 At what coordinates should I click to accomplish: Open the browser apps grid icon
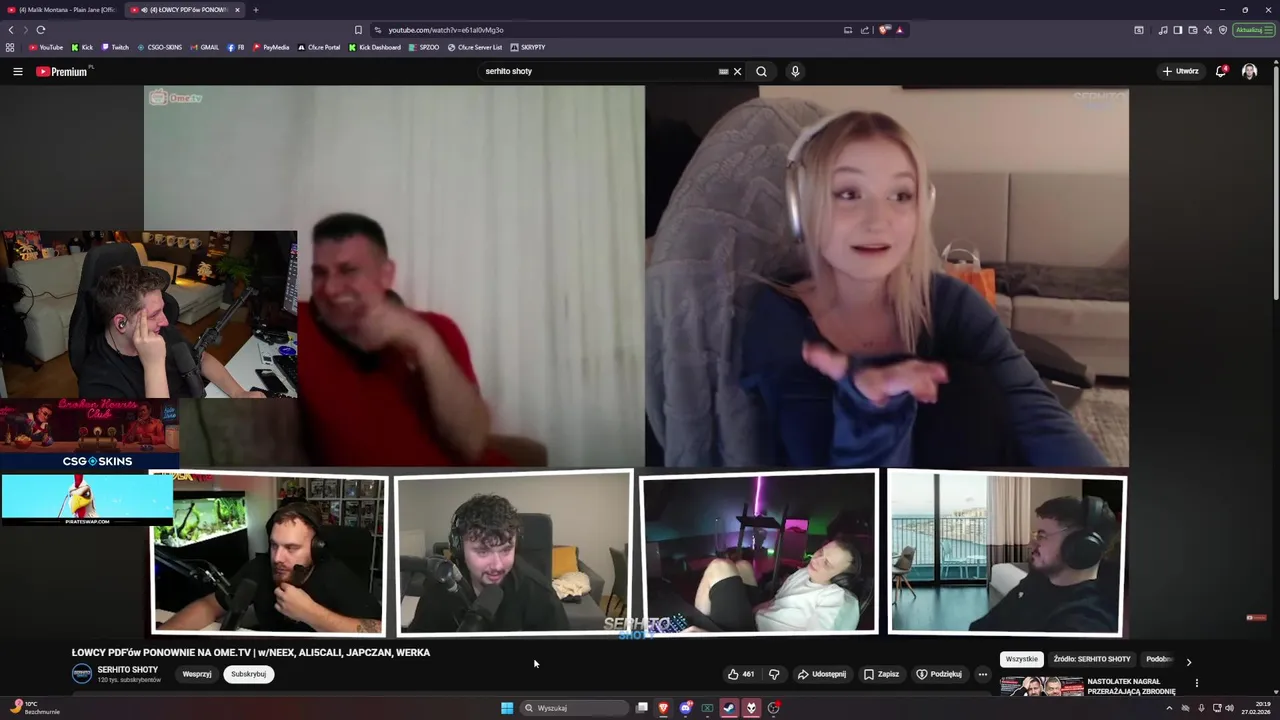pyautogui.click(x=10, y=47)
